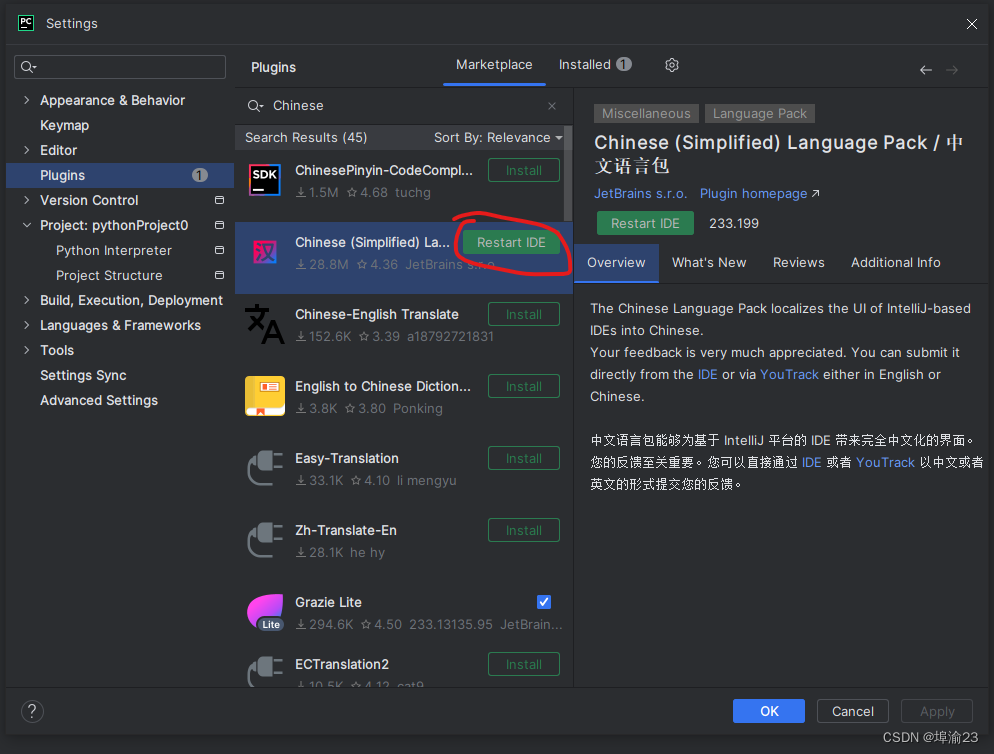Expand the Editor settings group
994x754 pixels.
tap(27, 150)
